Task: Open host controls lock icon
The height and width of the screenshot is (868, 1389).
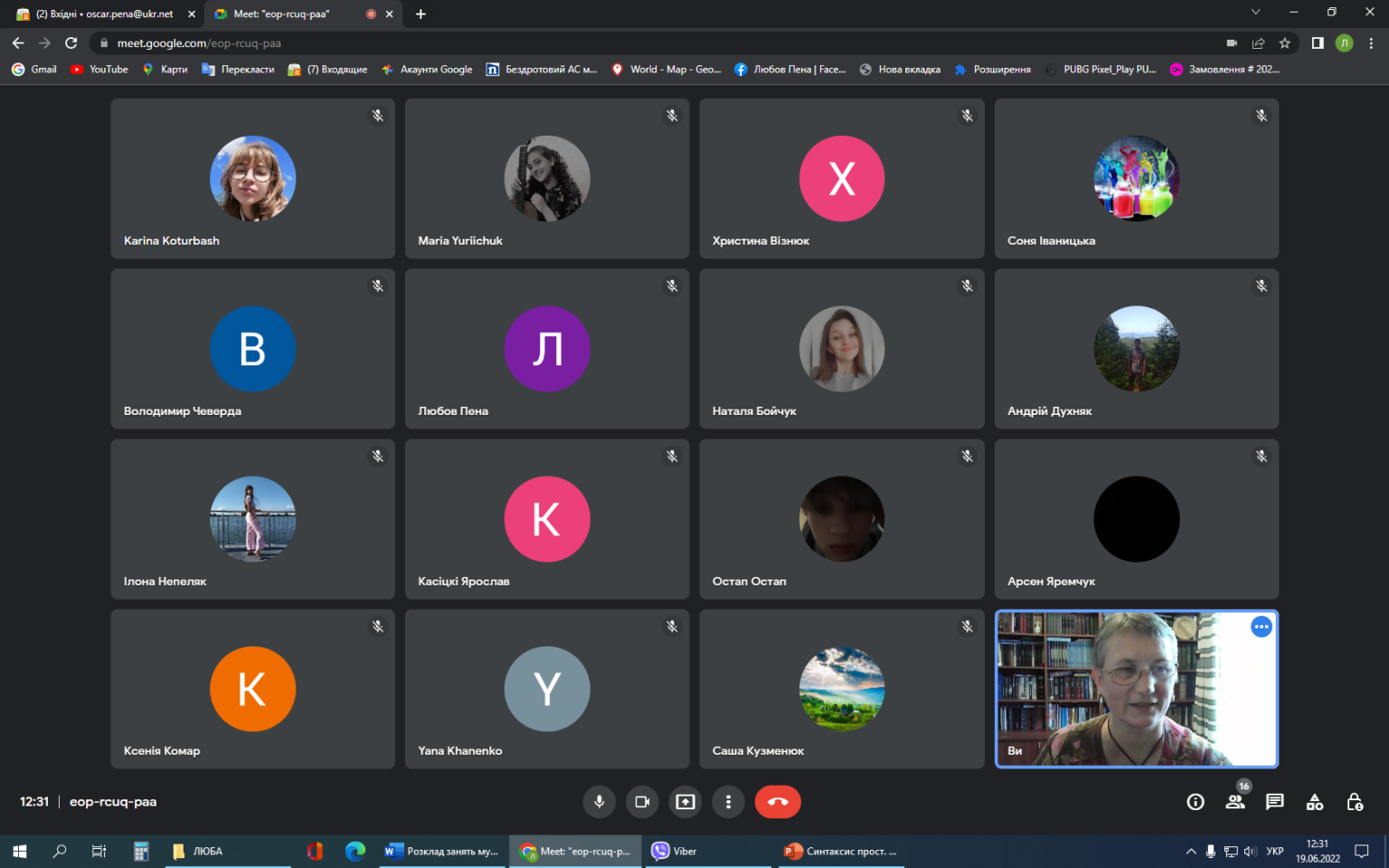Action: coord(1355,802)
